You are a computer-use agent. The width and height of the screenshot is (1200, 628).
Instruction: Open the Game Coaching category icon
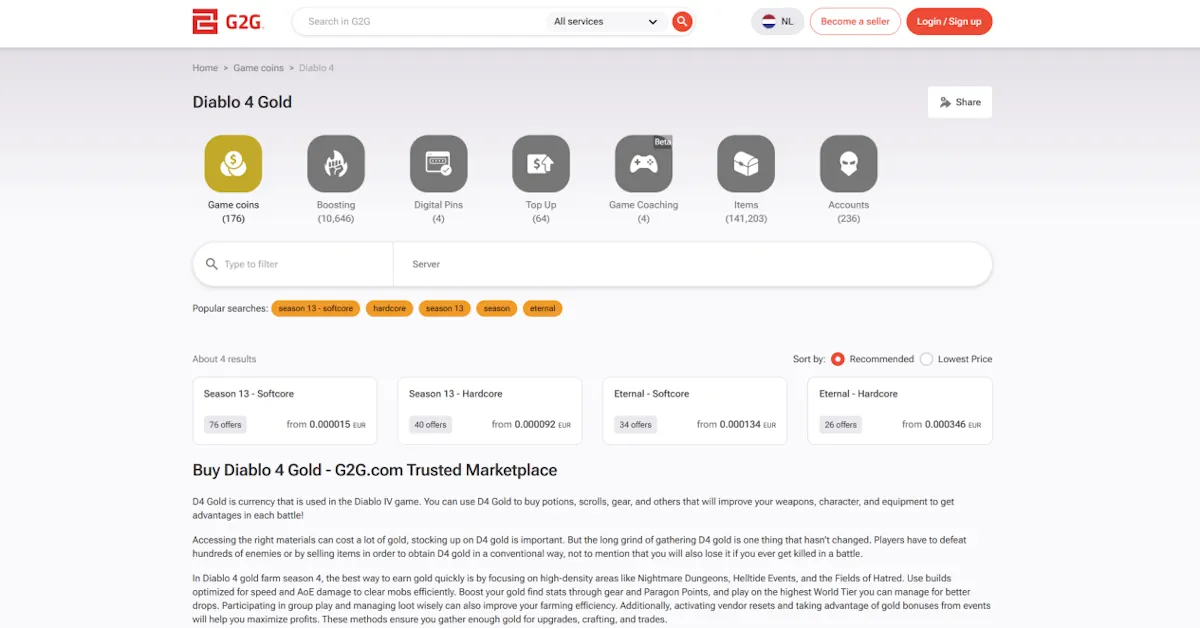(x=643, y=163)
